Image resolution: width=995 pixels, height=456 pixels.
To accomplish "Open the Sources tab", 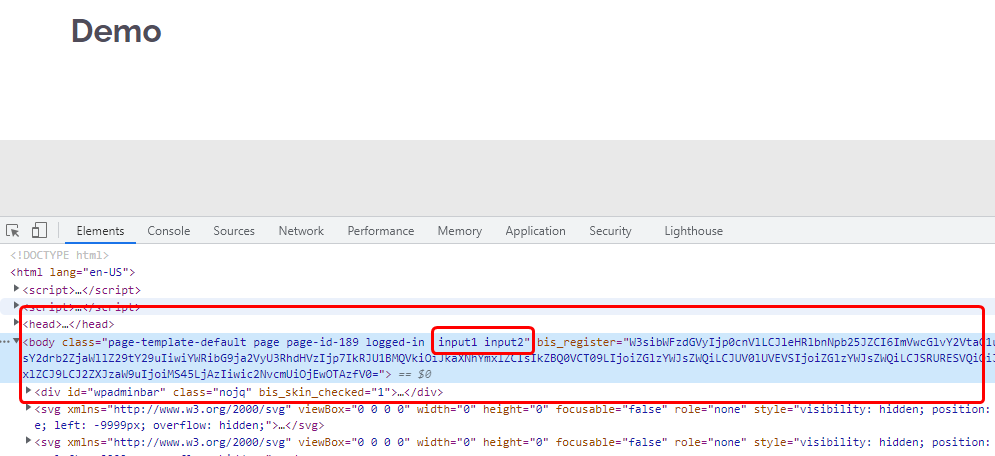I will pos(234,231).
